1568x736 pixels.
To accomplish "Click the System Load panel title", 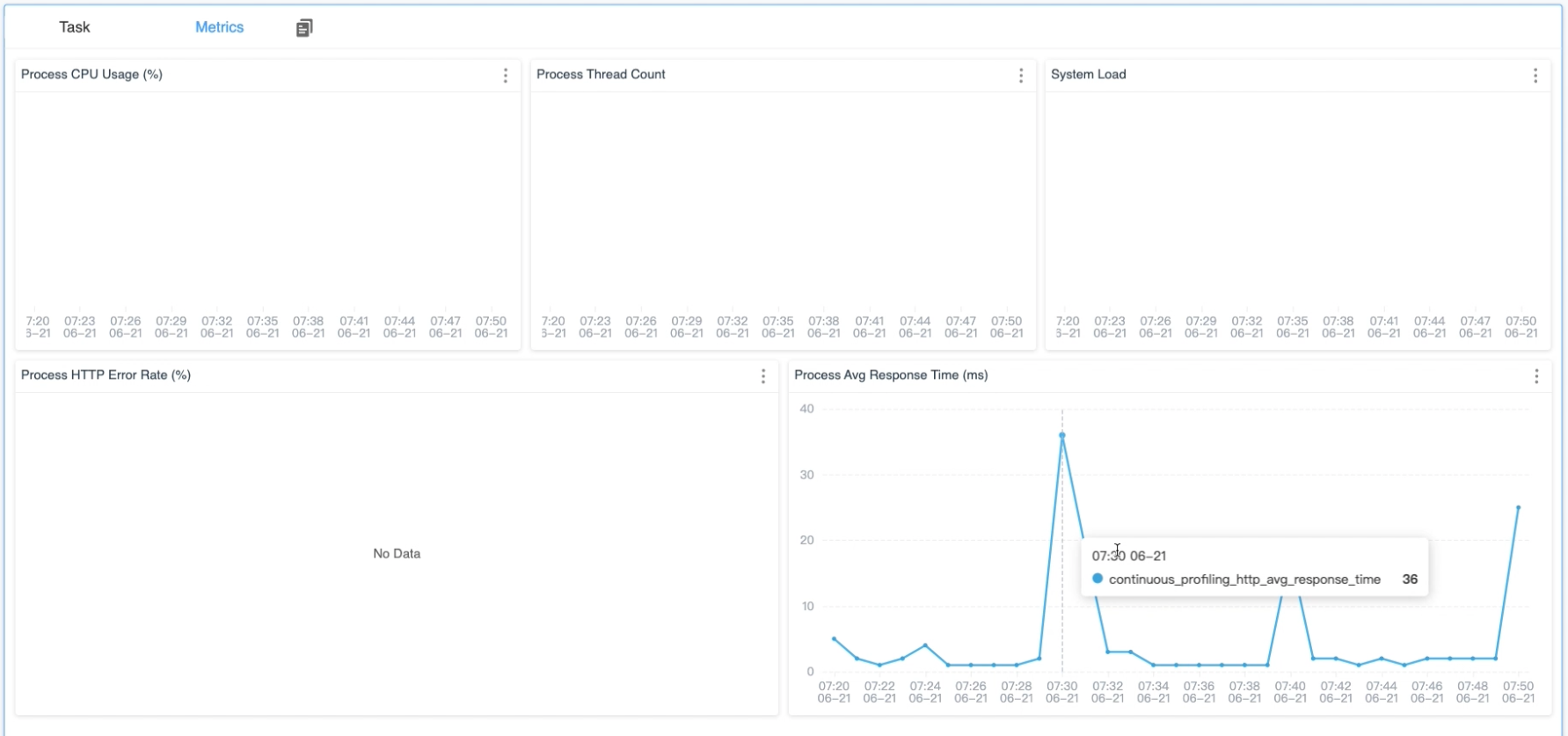I will point(1088,75).
